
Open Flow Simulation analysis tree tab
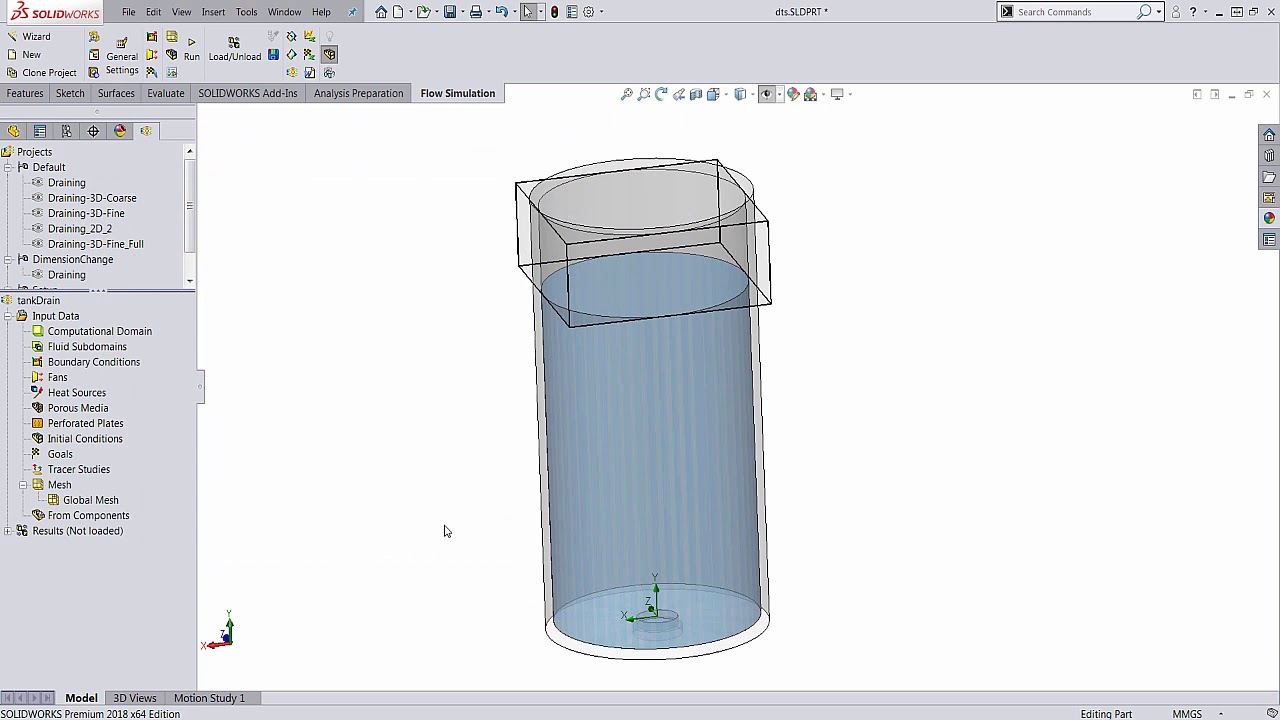146,131
